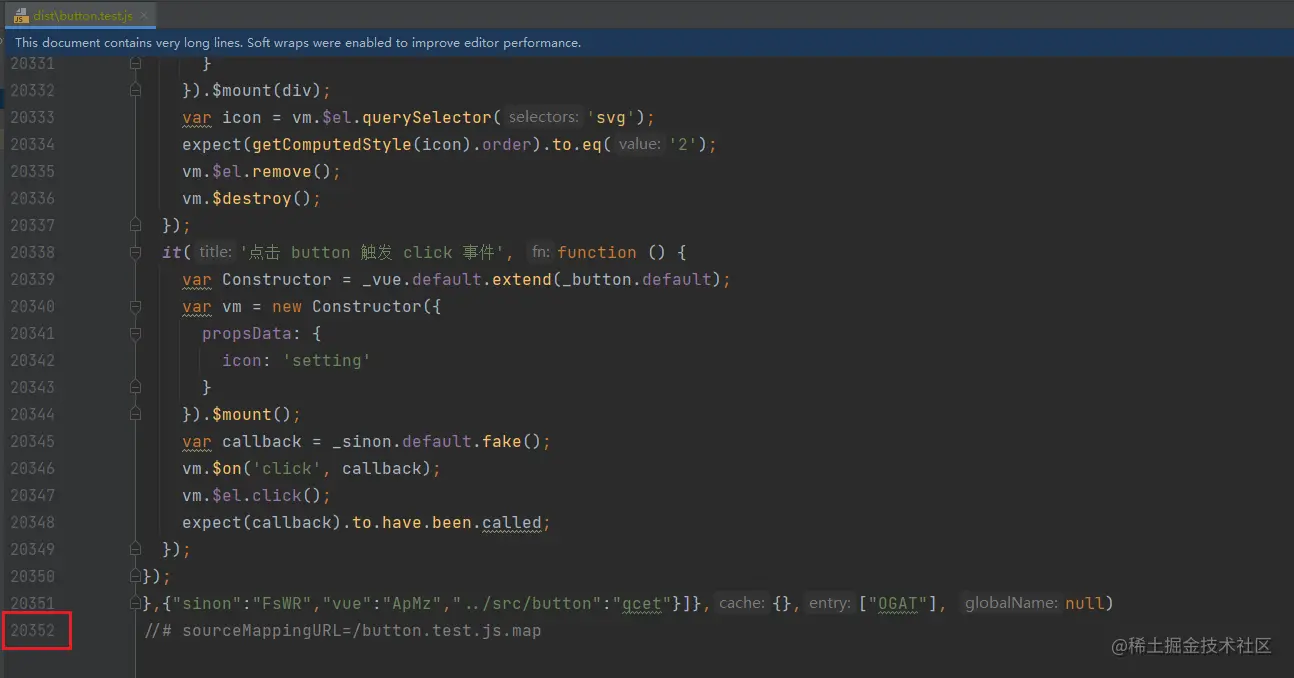The height and width of the screenshot is (678, 1294).
Task: Click the '点击 button 触发 click 事件' string
Action: [x=372, y=252]
